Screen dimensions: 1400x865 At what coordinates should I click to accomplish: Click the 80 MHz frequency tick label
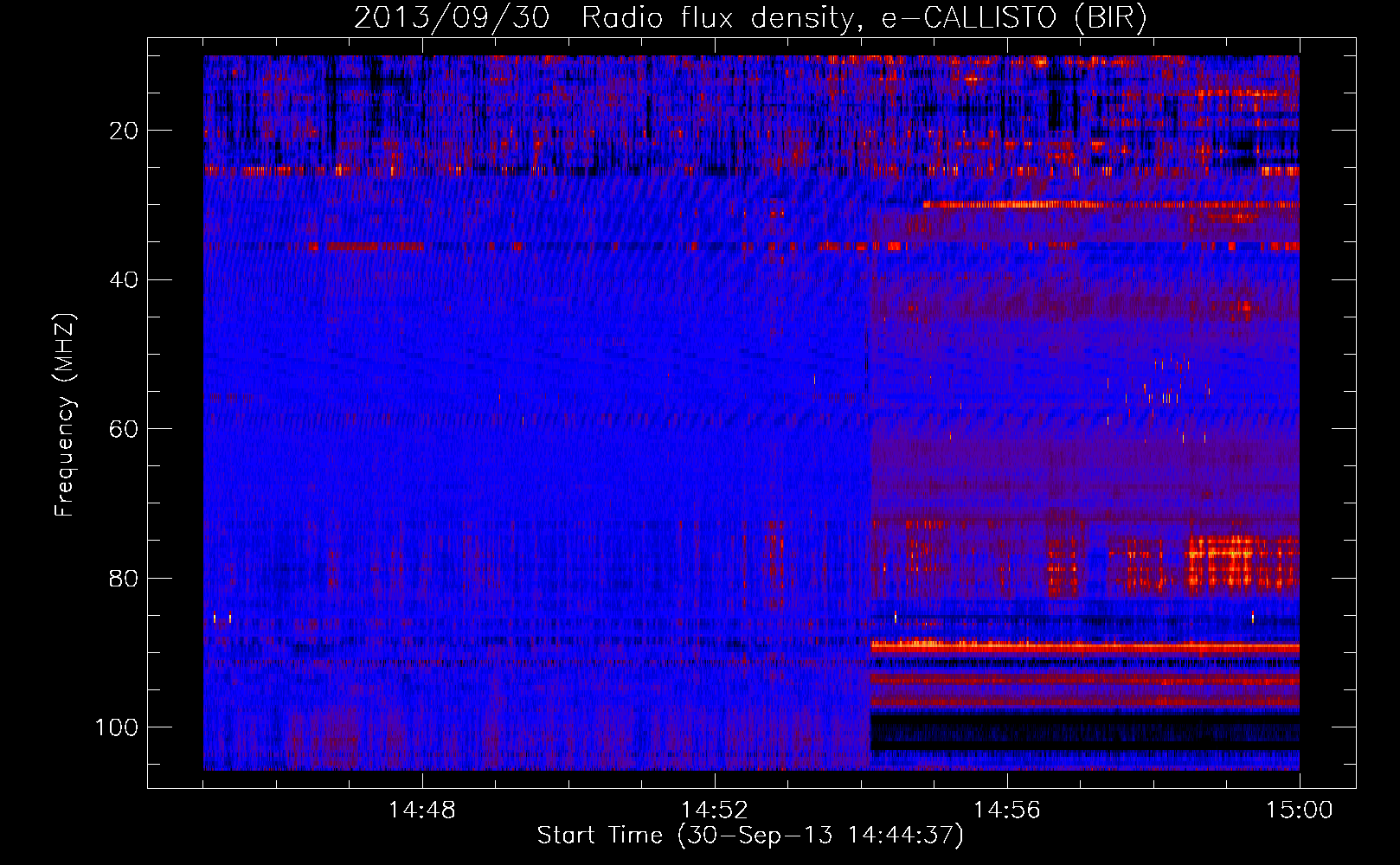point(124,579)
